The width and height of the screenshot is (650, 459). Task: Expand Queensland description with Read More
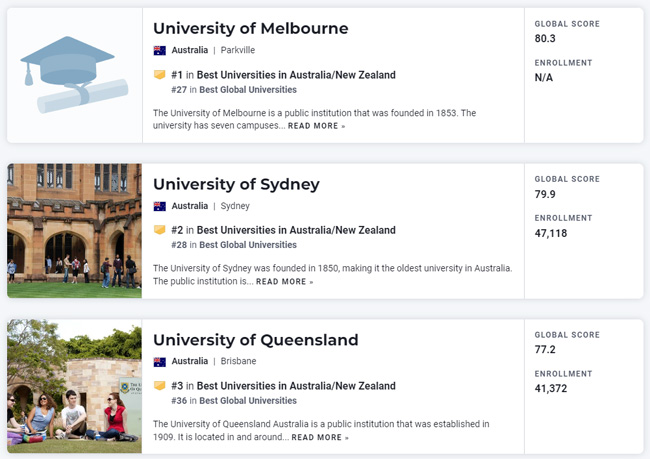(320, 438)
